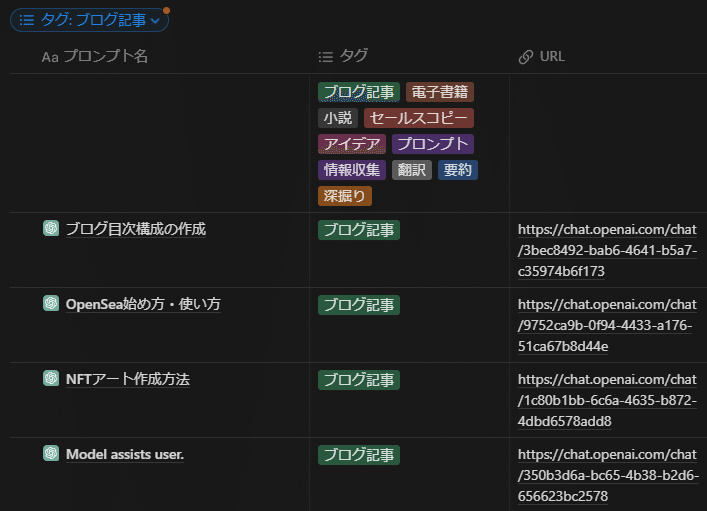Click ブログ記事 tag in NFTアート作成方法 row
The width and height of the screenshot is (707, 511).
(359, 380)
